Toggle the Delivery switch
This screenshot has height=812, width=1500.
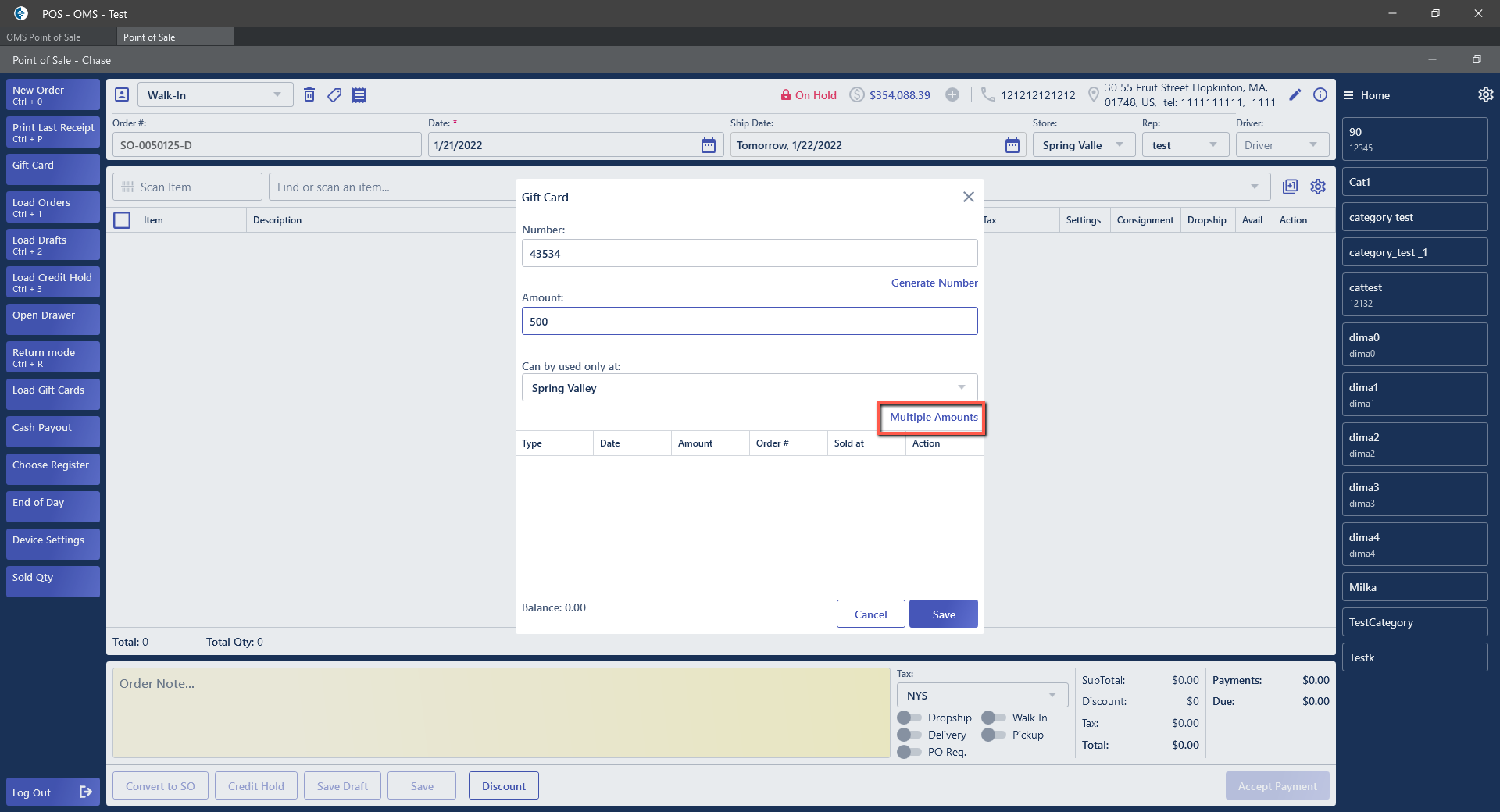tap(909, 735)
